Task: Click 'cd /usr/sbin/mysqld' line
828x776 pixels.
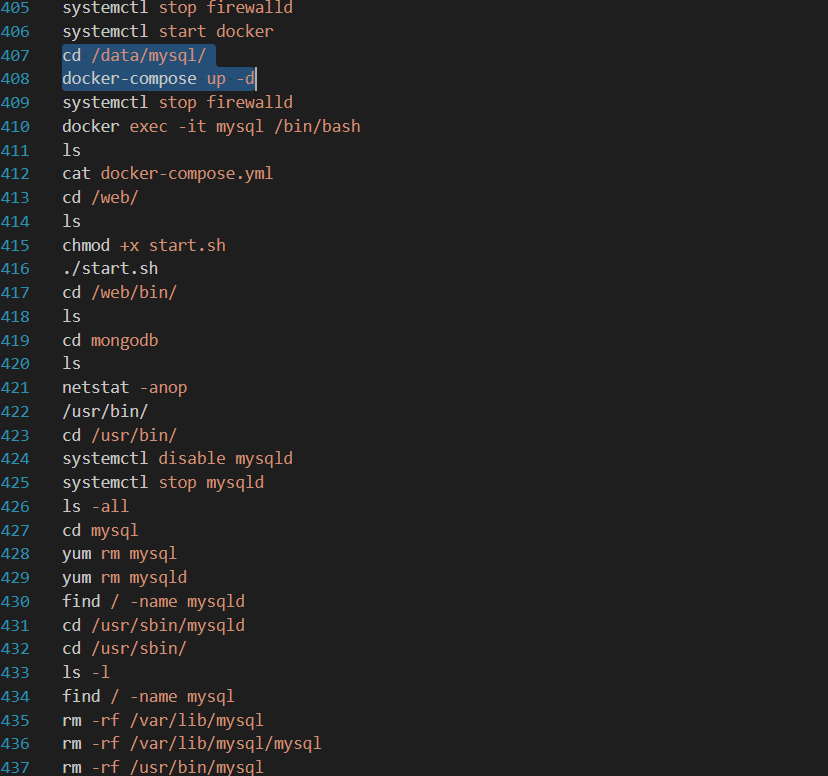Action: [153, 625]
